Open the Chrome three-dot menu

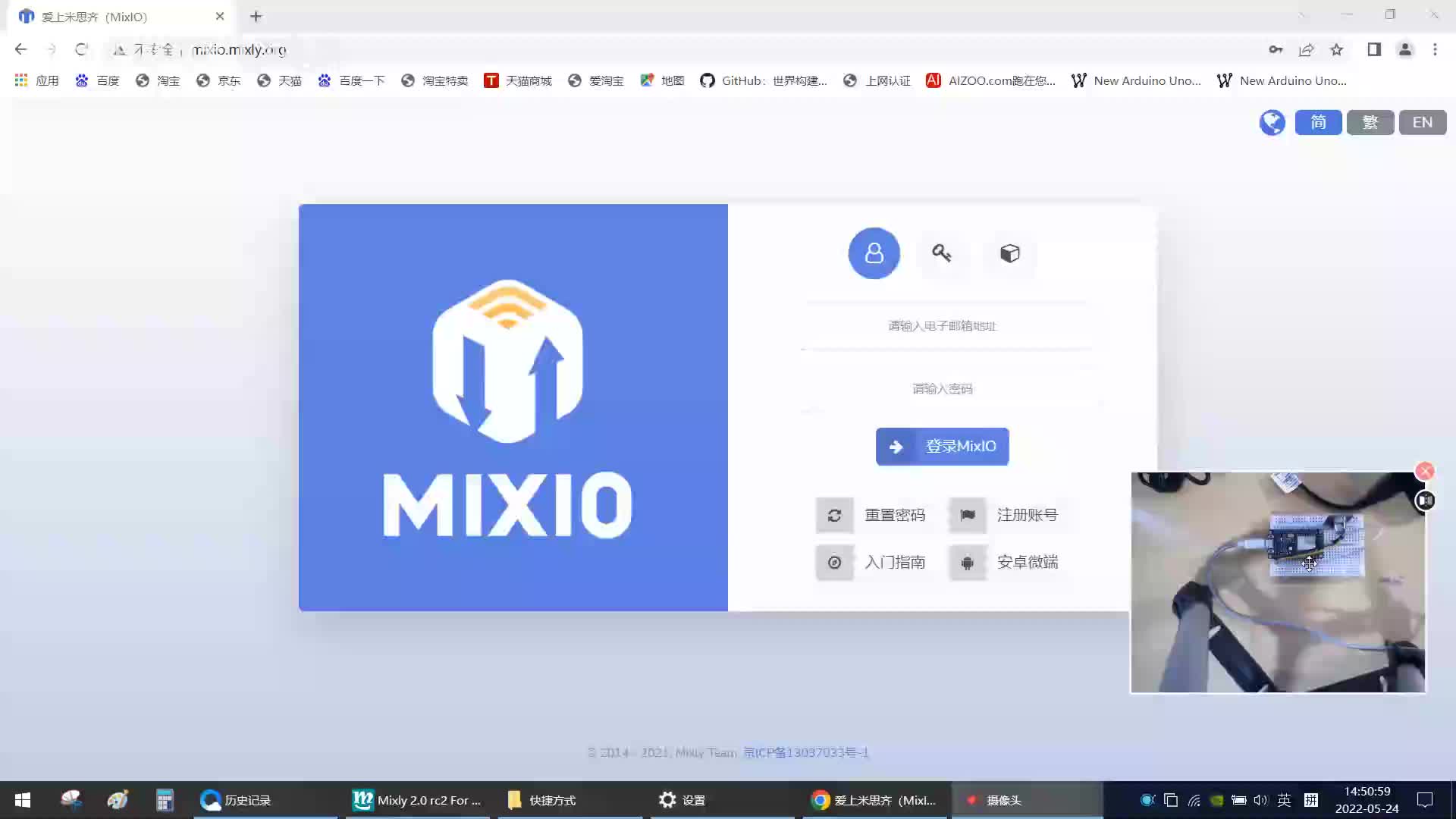[x=1435, y=49]
